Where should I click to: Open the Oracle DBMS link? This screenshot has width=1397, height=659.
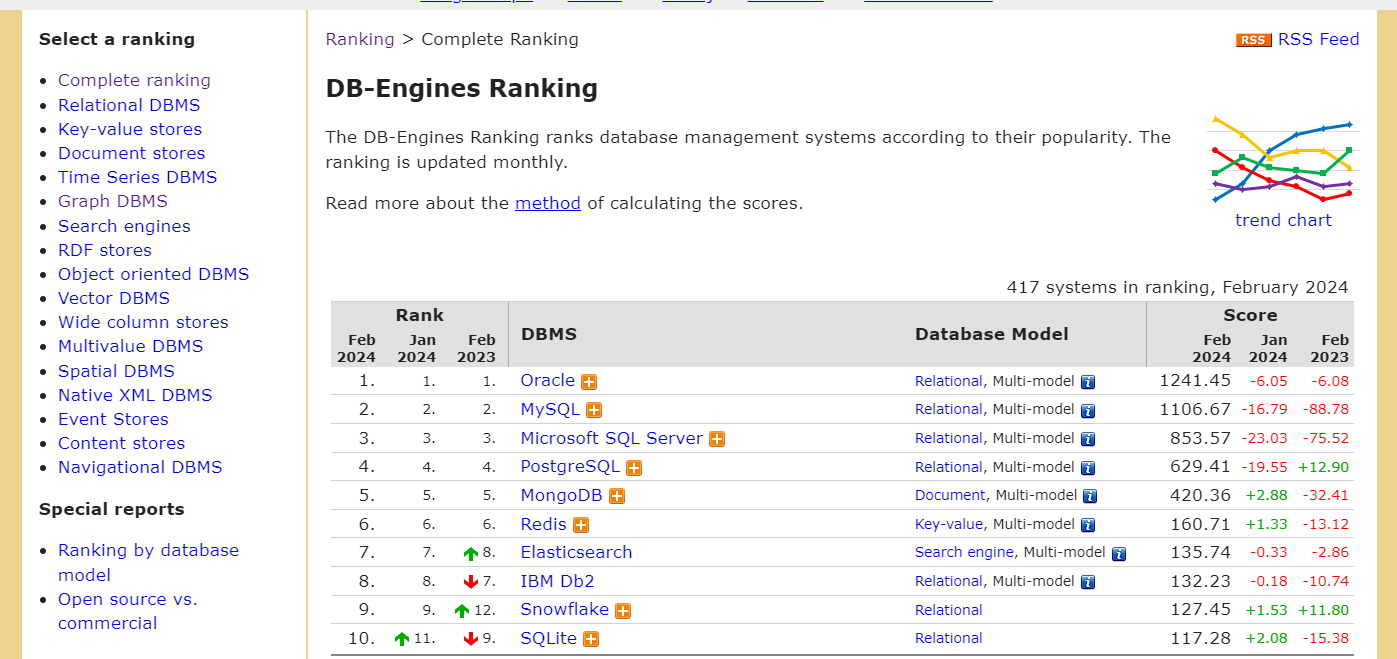pos(548,381)
